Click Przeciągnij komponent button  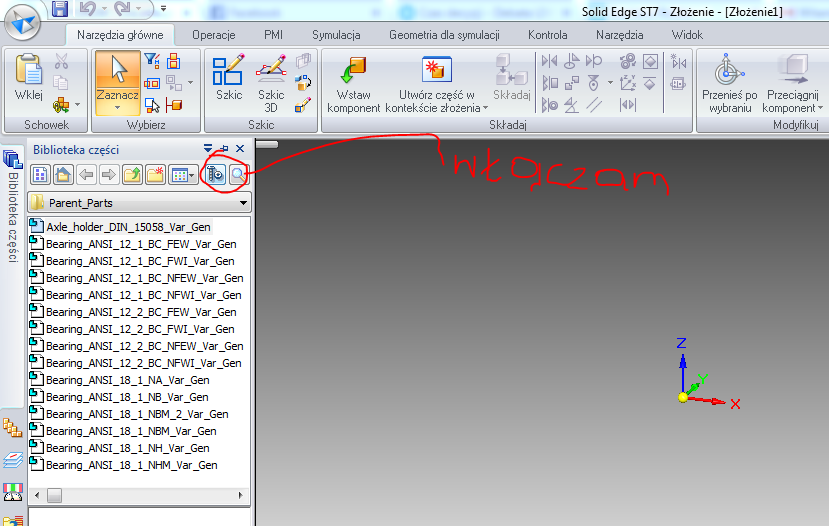(x=792, y=84)
